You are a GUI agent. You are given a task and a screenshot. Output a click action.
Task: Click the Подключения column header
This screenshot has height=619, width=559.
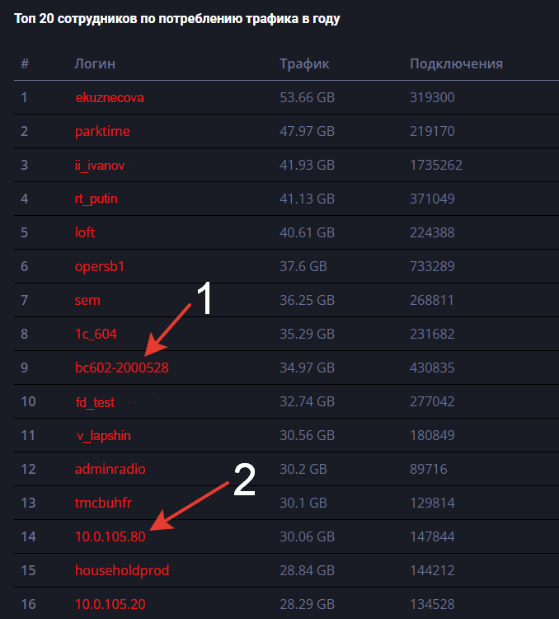(456, 64)
